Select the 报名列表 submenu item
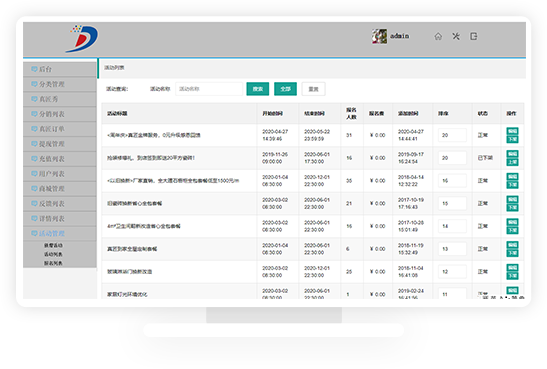 pyautogui.click(x=53, y=263)
